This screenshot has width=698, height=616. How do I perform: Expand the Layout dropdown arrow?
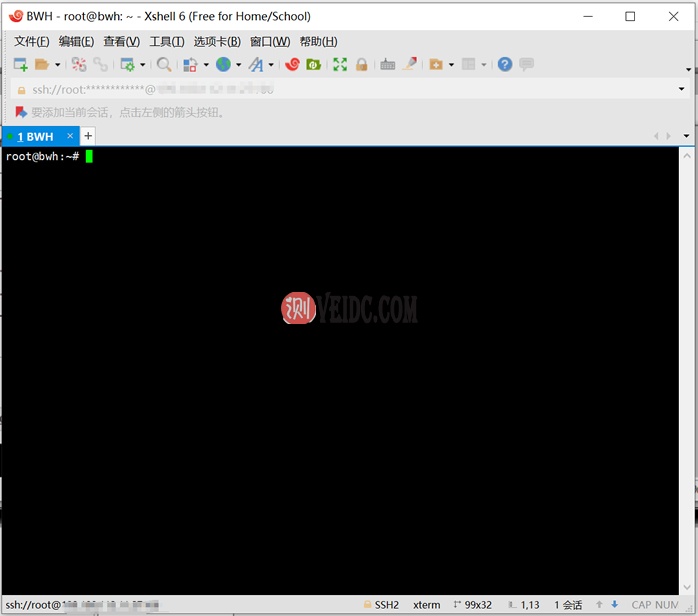pyautogui.click(x=483, y=65)
